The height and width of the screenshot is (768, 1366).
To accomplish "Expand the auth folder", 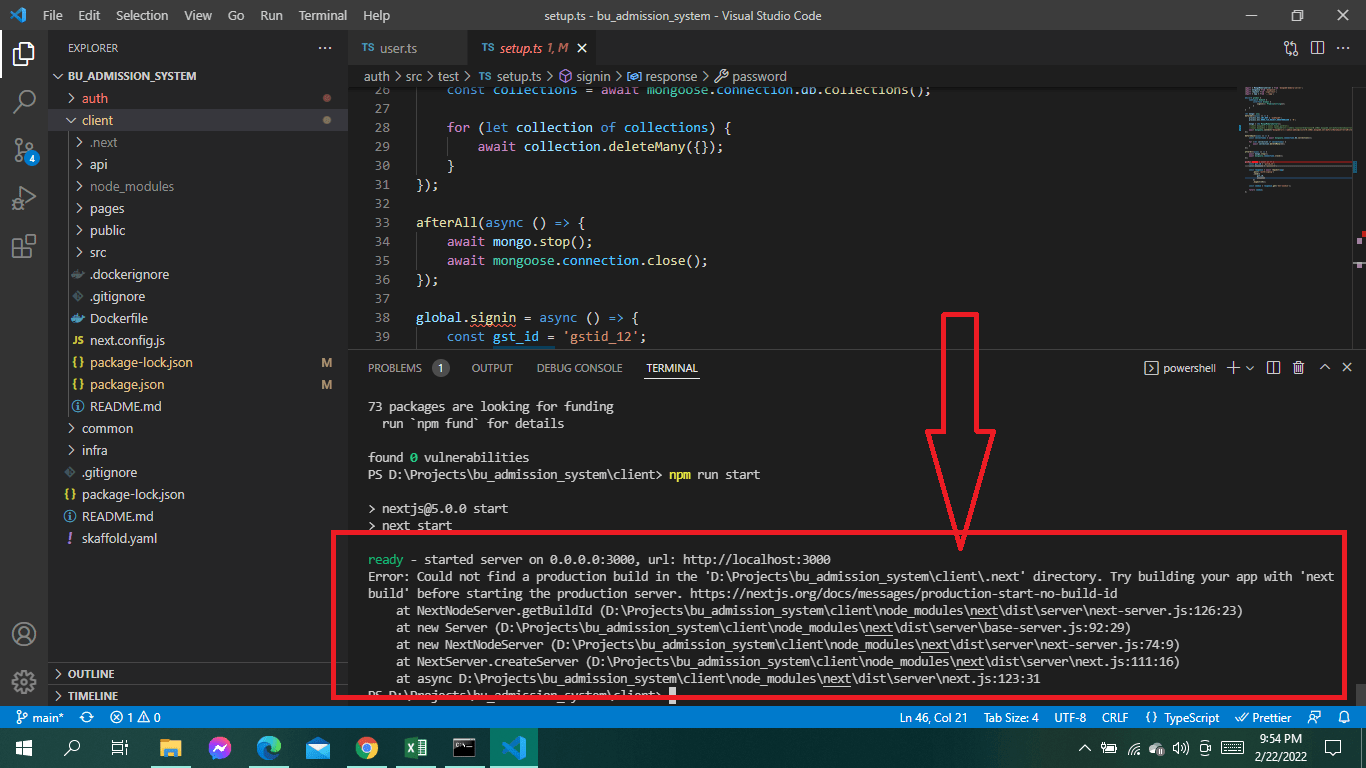I will 197,98.
